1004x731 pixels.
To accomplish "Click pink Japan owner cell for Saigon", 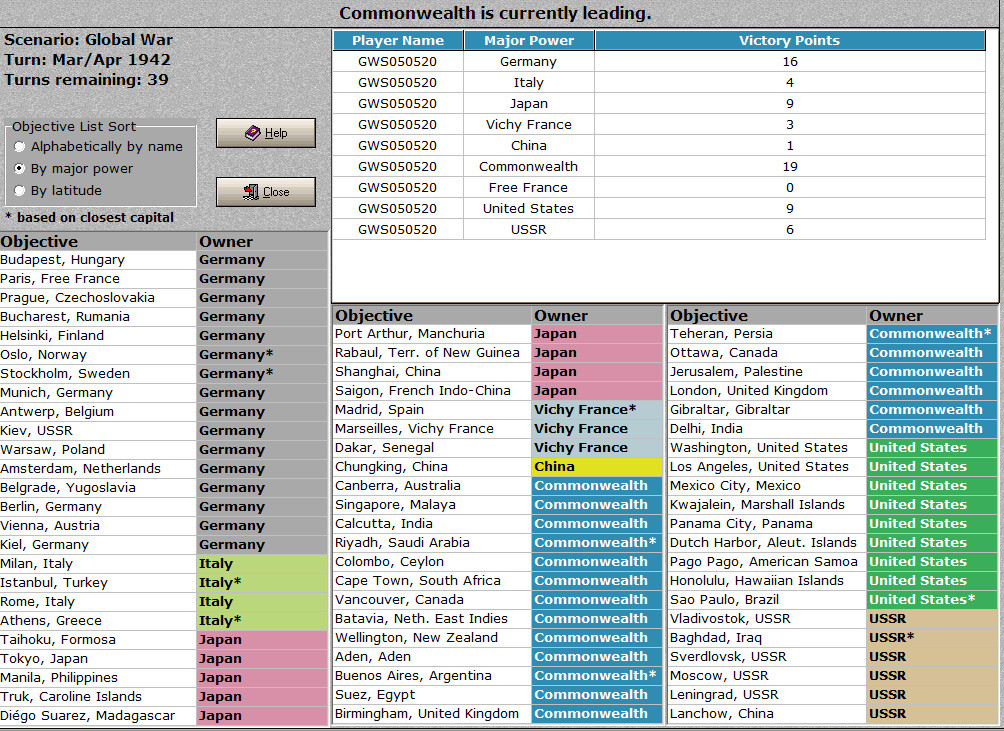I will 597,390.
